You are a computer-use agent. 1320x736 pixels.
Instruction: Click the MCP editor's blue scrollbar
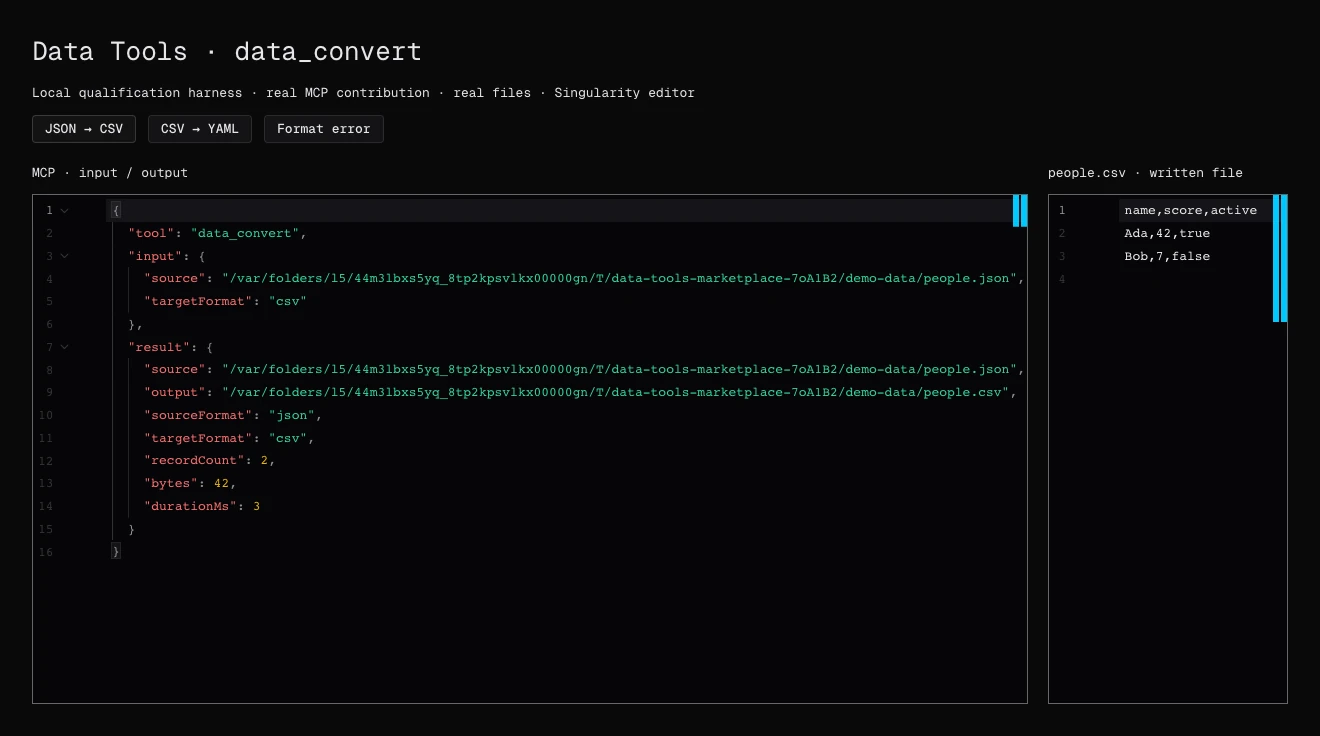click(1020, 211)
